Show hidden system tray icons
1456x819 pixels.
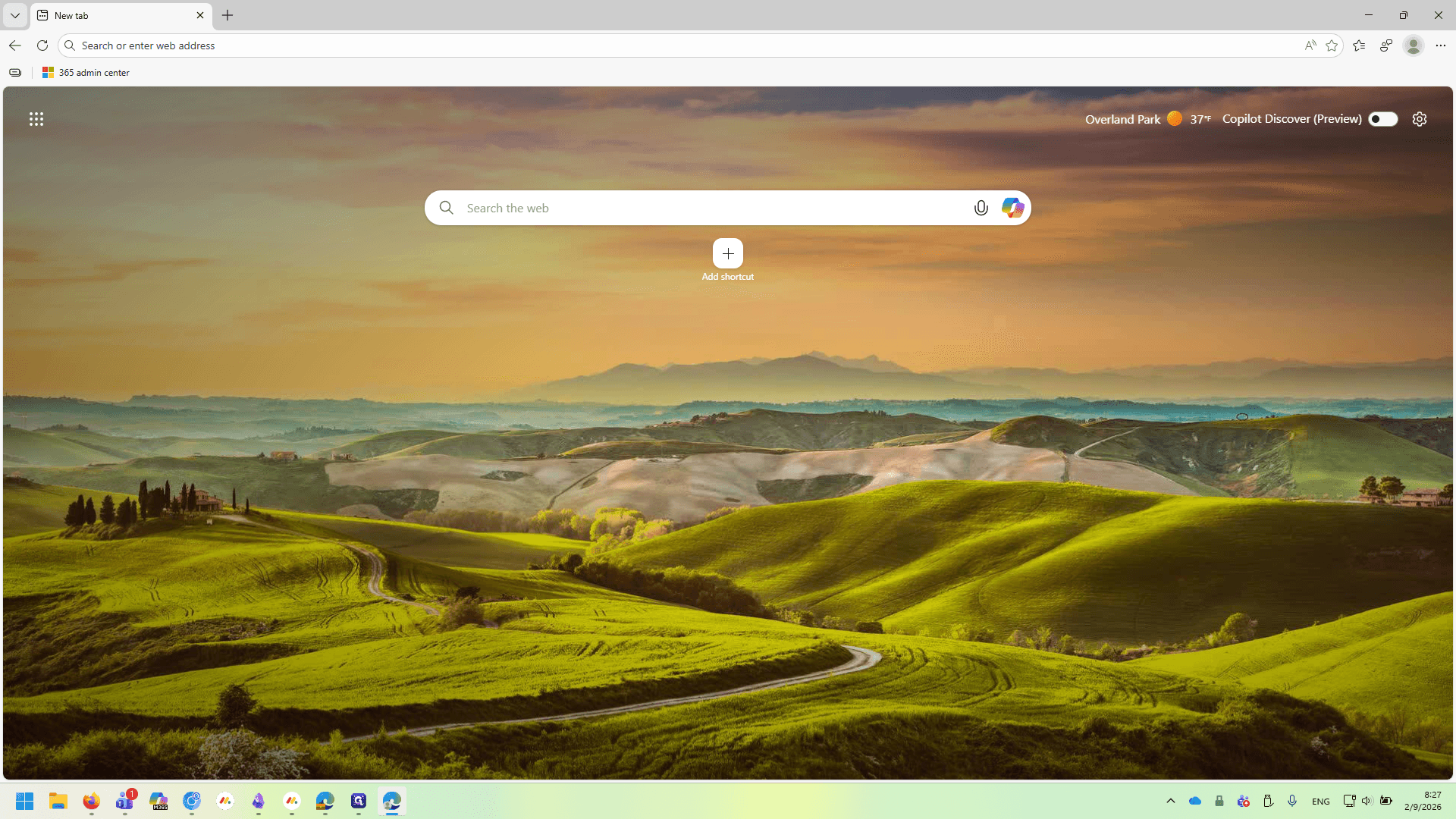point(1171,801)
